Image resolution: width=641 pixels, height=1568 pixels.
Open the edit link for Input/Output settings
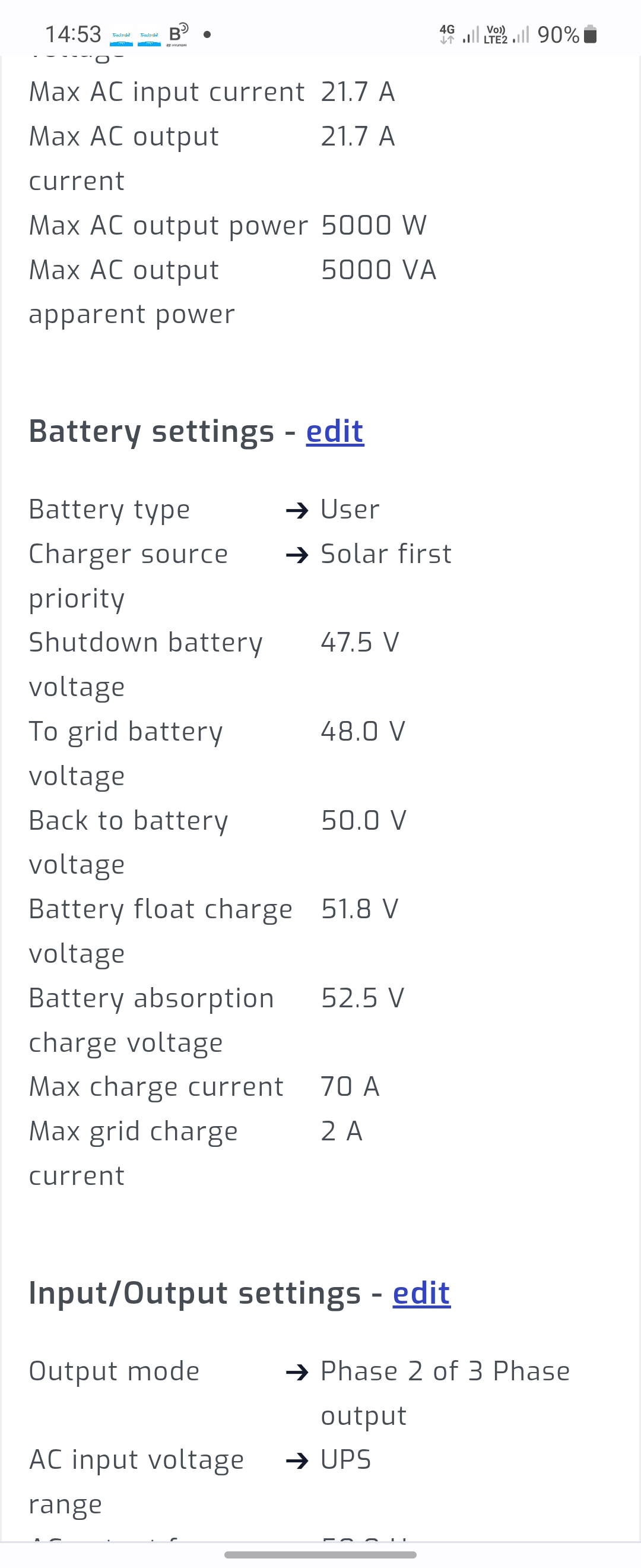tap(421, 1294)
